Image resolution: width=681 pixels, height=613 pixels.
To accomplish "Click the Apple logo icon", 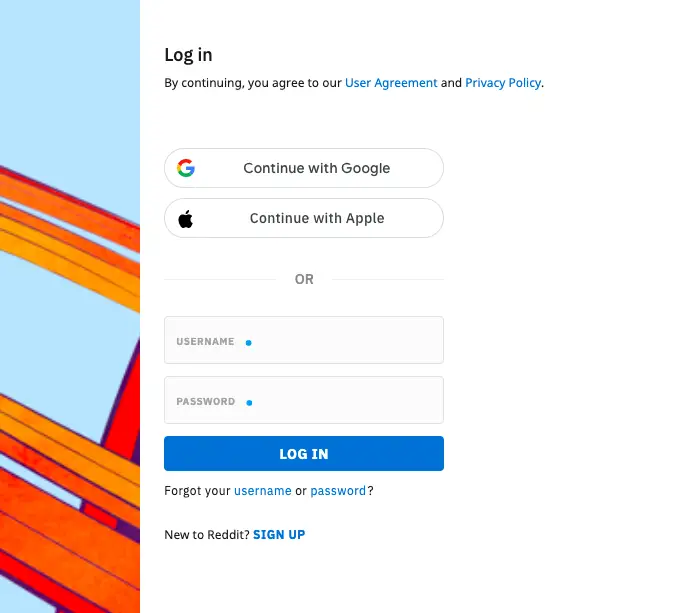I will click(x=186, y=218).
